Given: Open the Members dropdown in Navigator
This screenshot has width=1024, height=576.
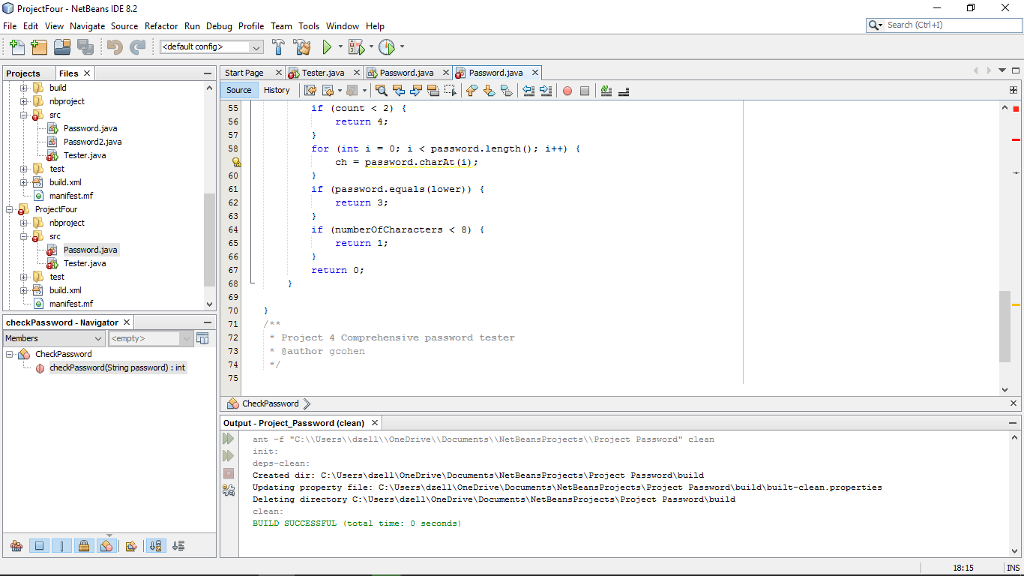Looking at the screenshot, I should tap(96, 339).
